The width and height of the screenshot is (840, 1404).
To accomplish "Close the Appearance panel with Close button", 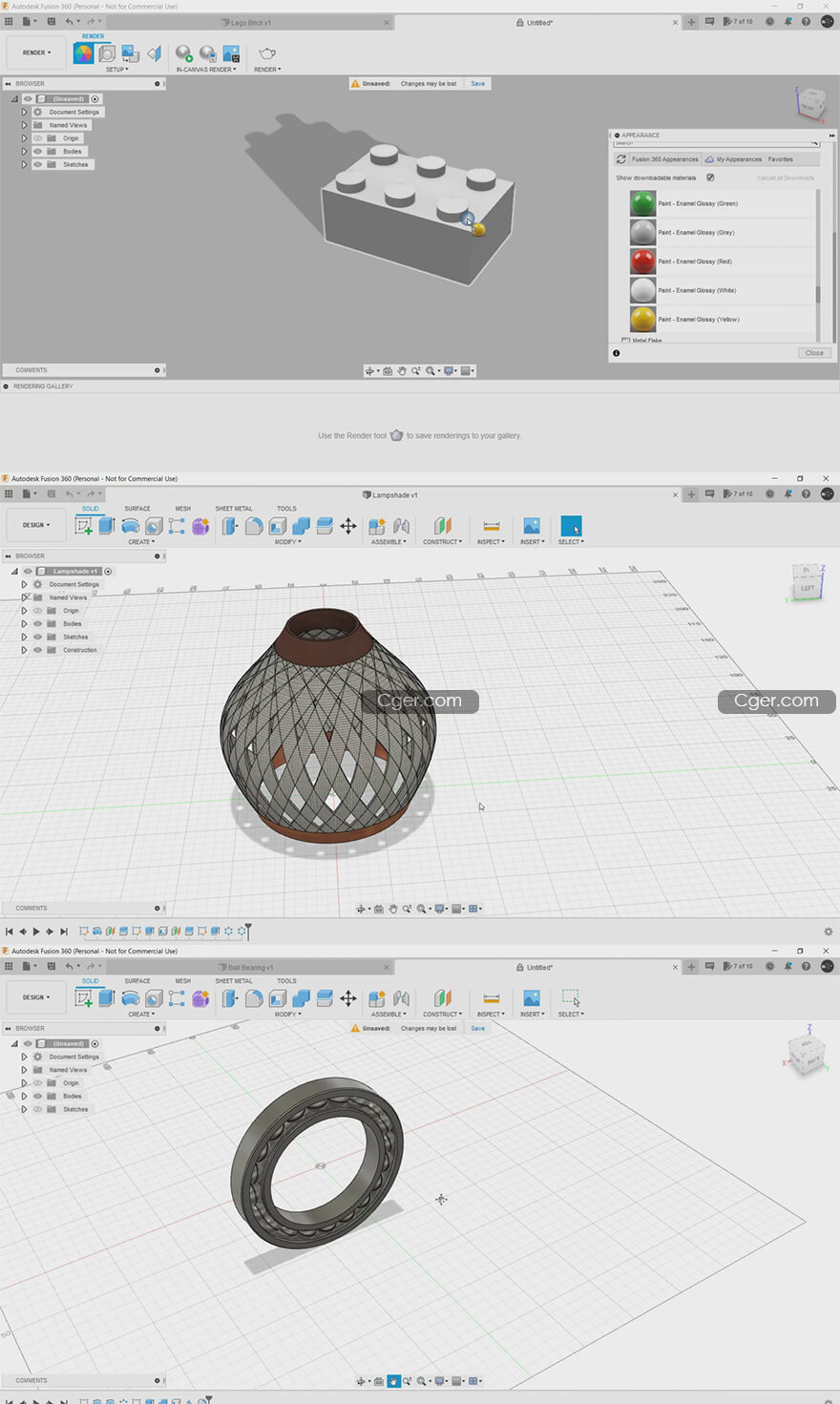I will (x=813, y=353).
